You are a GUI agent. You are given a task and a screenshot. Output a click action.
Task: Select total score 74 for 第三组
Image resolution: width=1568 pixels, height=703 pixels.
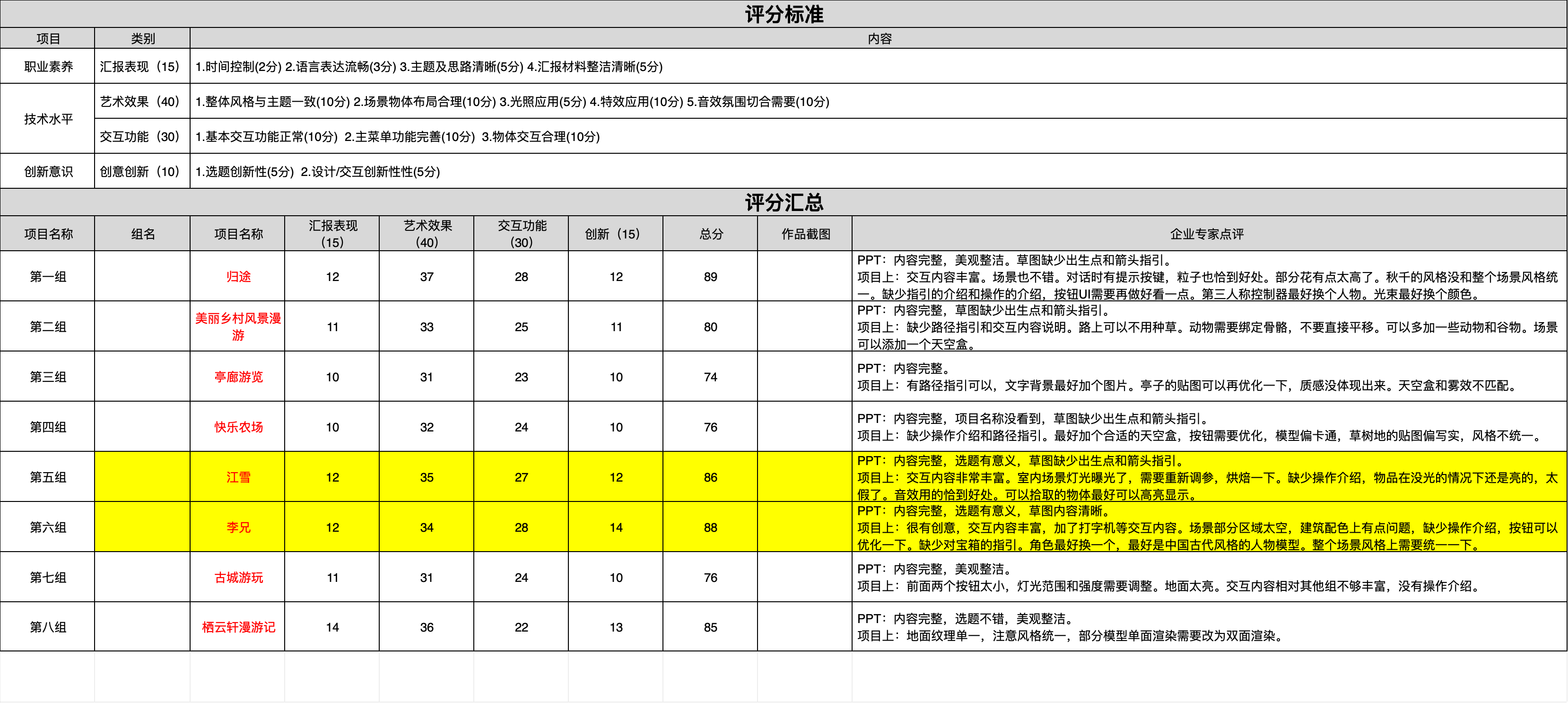(710, 377)
